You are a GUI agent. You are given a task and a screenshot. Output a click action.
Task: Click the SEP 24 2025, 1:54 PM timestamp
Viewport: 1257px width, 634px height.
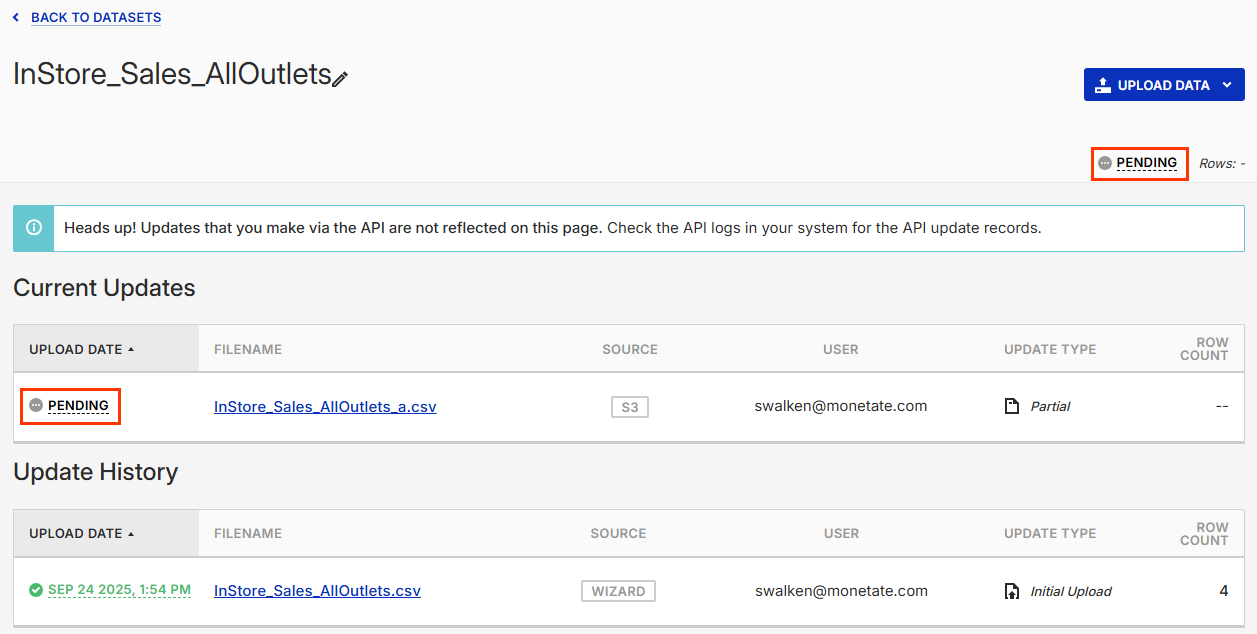point(119,590)
